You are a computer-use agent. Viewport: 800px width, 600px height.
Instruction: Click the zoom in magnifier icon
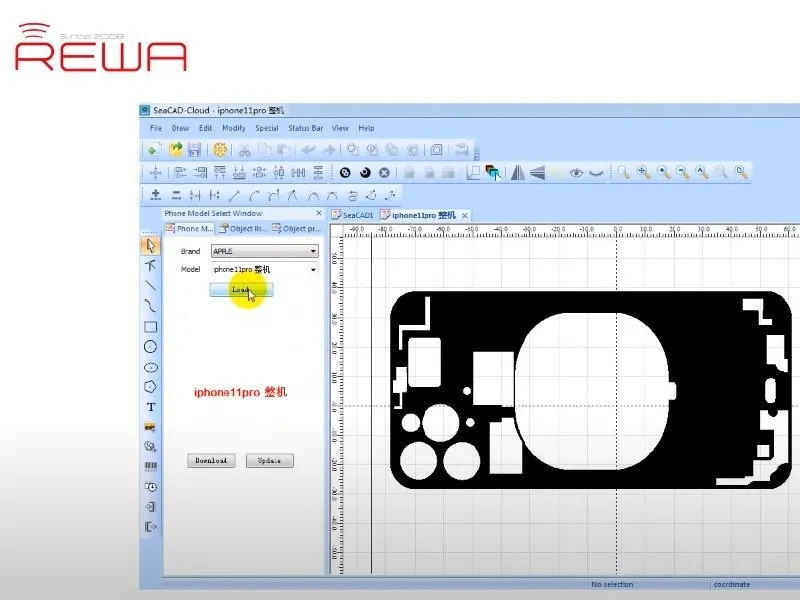(663, 172)
